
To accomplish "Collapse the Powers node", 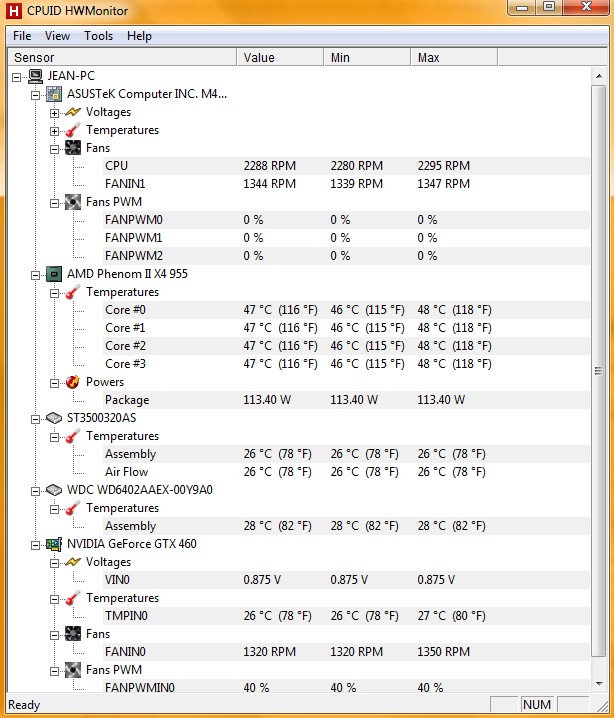I will 54,383.
